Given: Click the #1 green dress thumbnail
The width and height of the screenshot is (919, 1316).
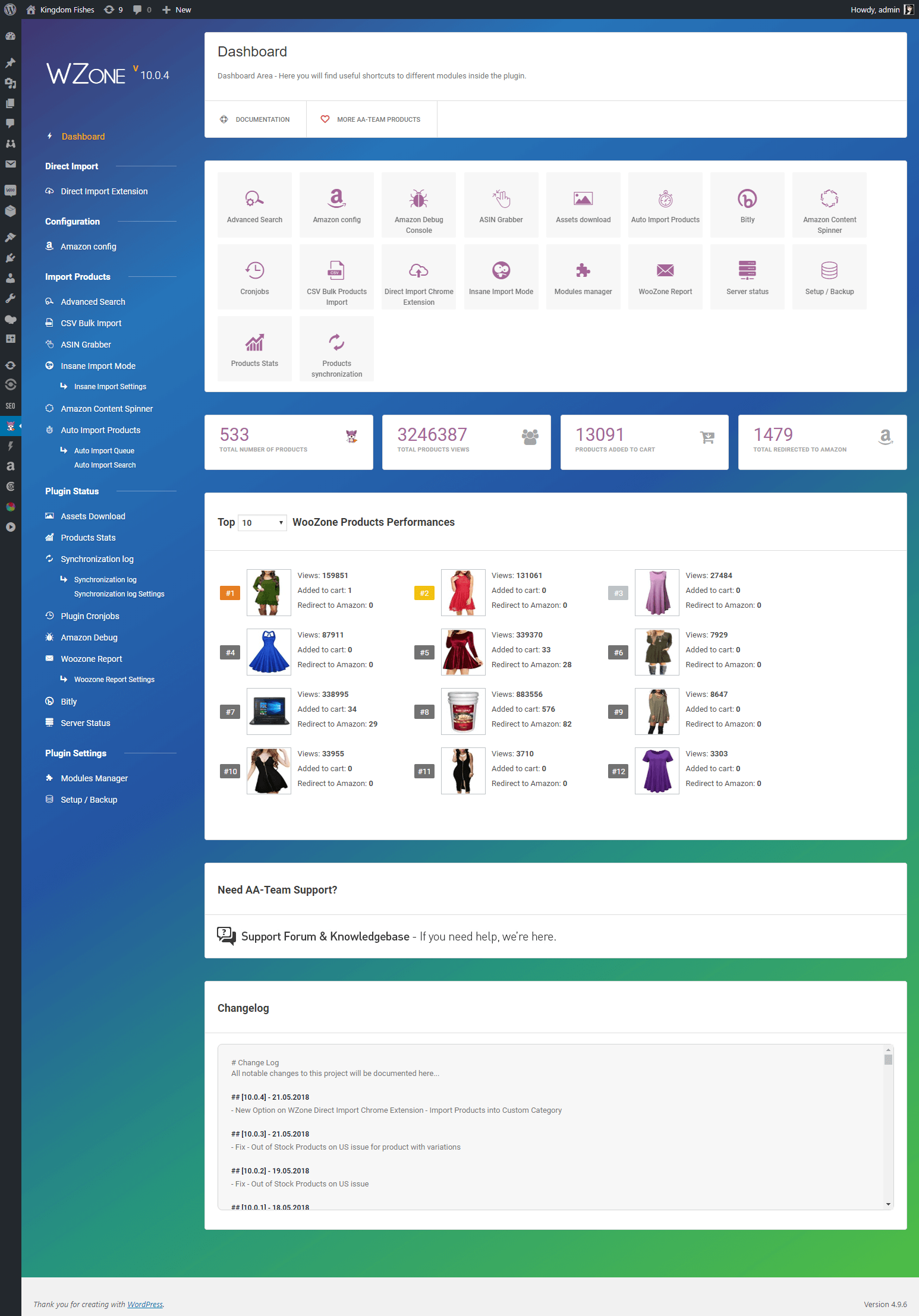Looking at the screenshot, I should 269,592.
